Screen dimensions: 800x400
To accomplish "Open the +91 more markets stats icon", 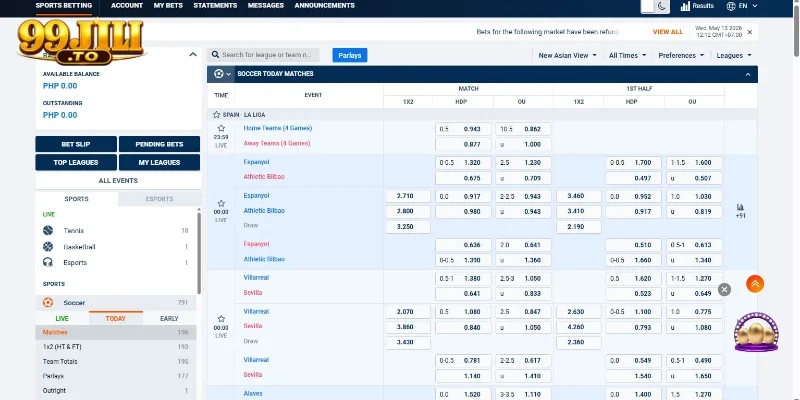I will point(740,211).
